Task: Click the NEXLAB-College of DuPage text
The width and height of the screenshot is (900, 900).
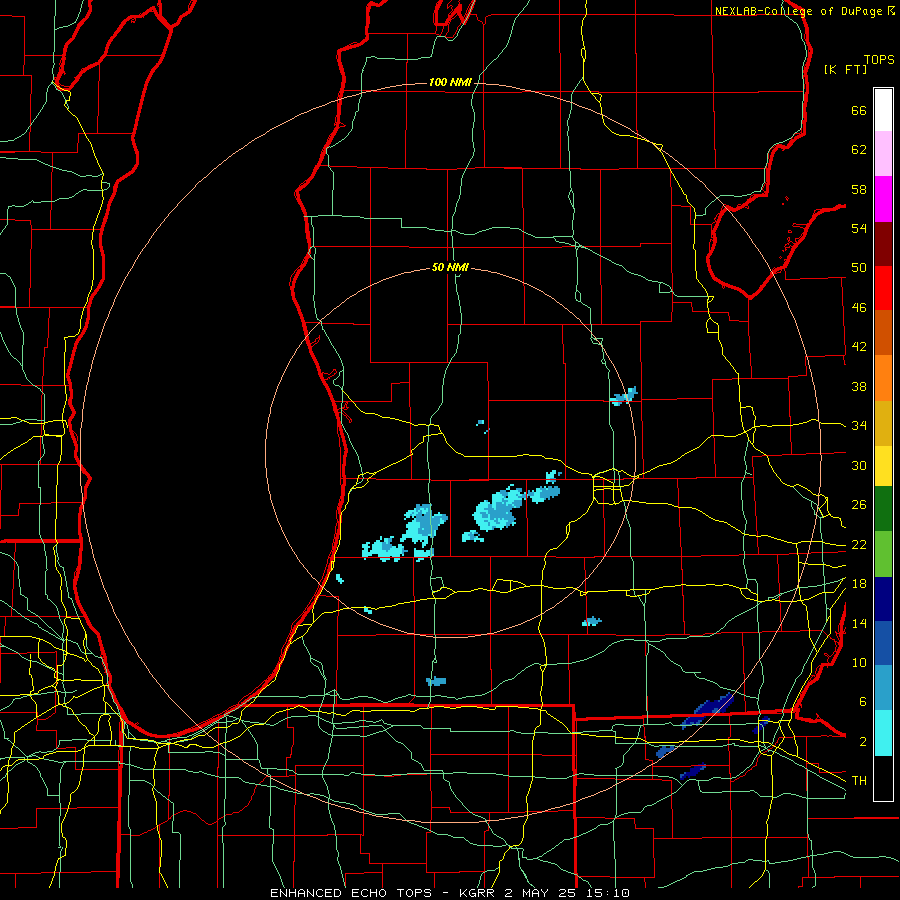Action: (x=798, y=11)
